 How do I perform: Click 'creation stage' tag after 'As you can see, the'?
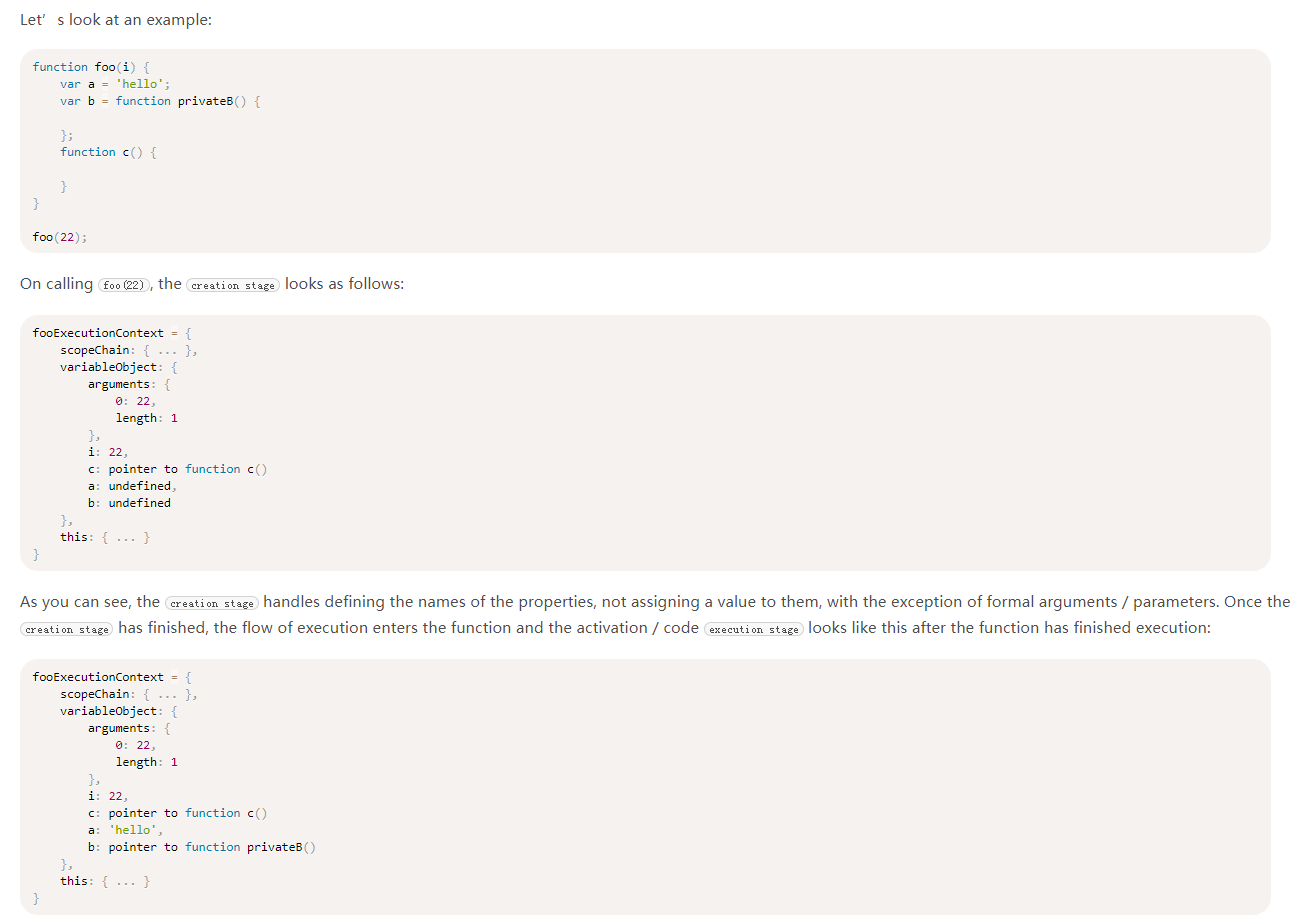(x=212, y=603)
